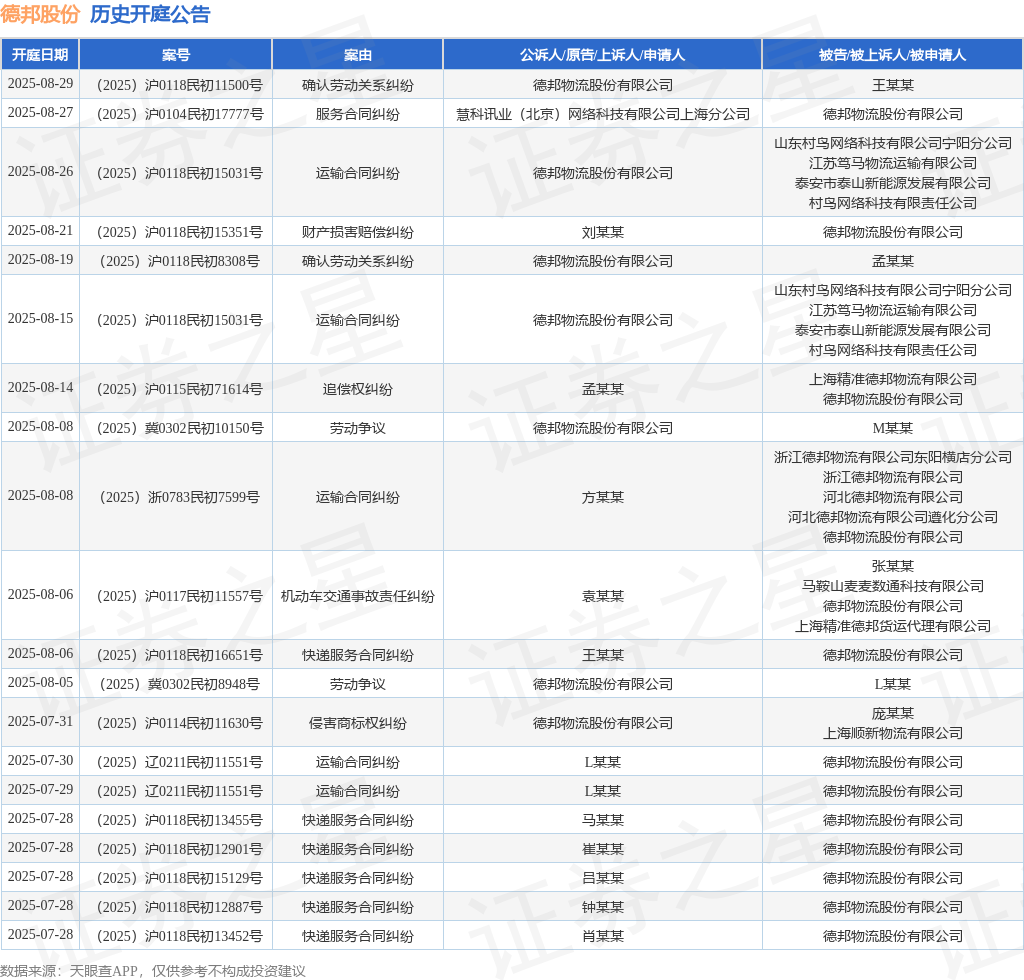Click the date 2025-08-21
This screenshot has width=1024, height=980.
(40, 230)
